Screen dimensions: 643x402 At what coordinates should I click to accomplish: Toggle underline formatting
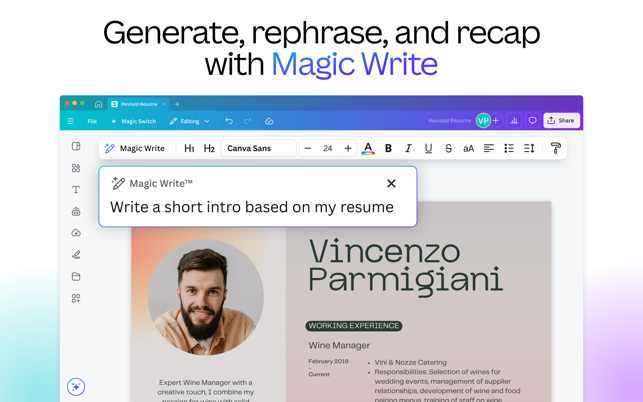coord(428,148)
